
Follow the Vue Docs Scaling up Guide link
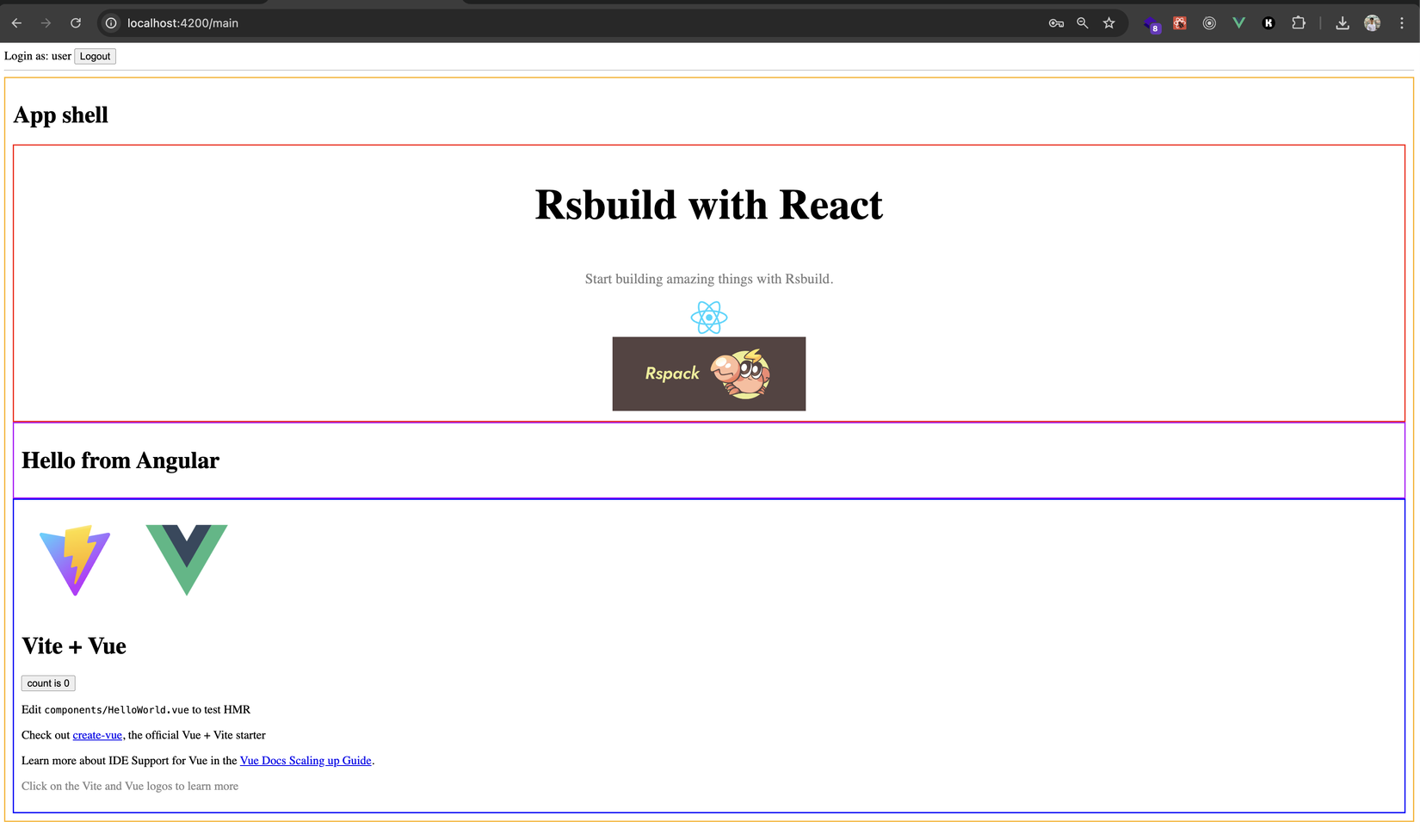click(x=306, y=761)
